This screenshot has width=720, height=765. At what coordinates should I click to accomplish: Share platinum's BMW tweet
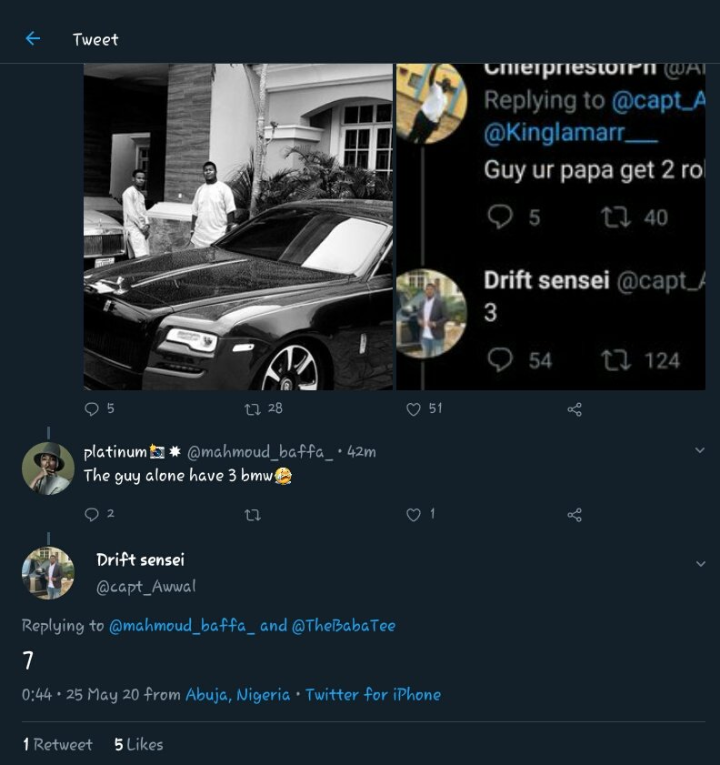[x=574, y=514]
